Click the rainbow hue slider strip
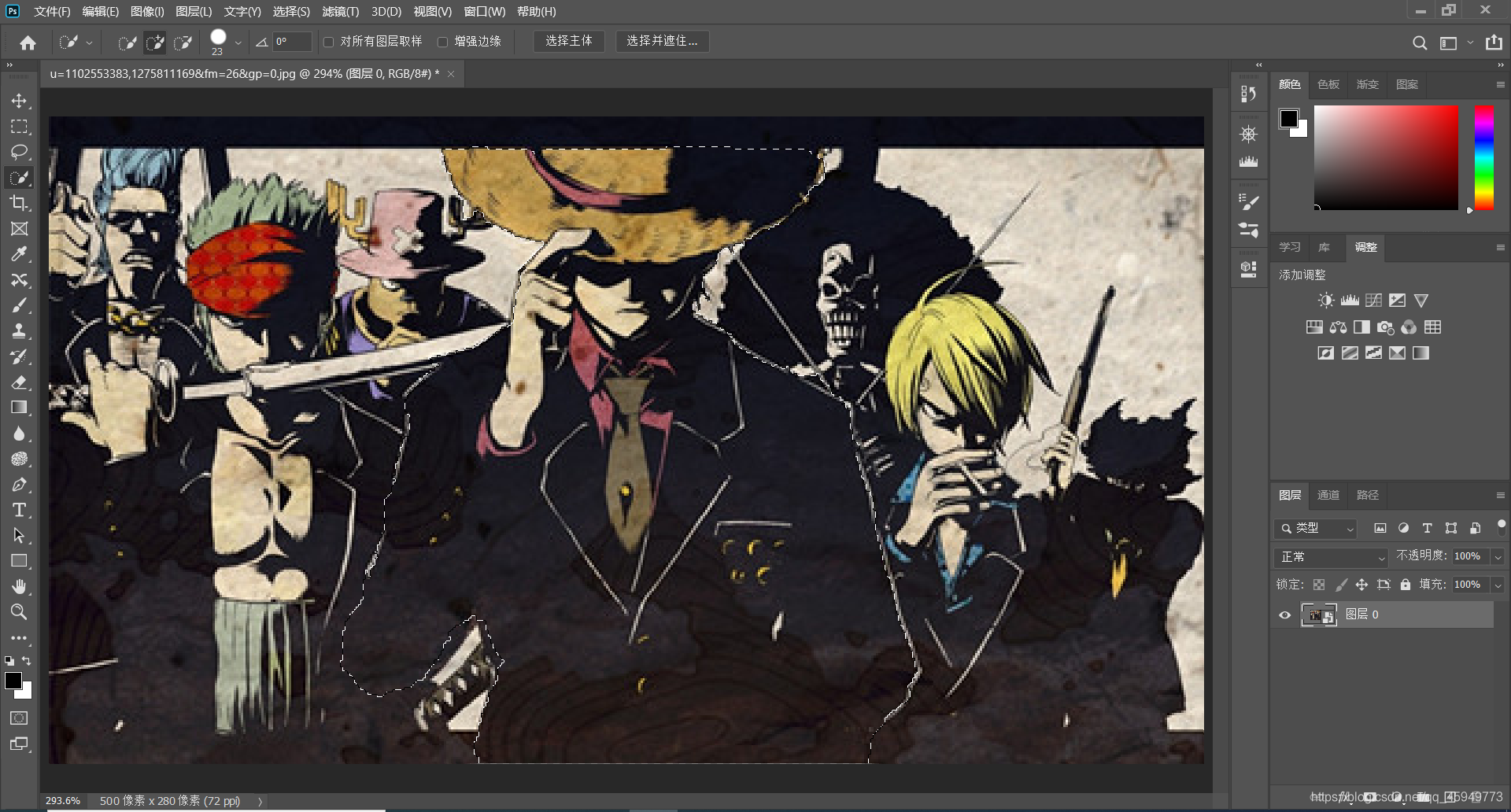The height and width of the screenshot is (812, 1511). click(x=1483, y=157)
